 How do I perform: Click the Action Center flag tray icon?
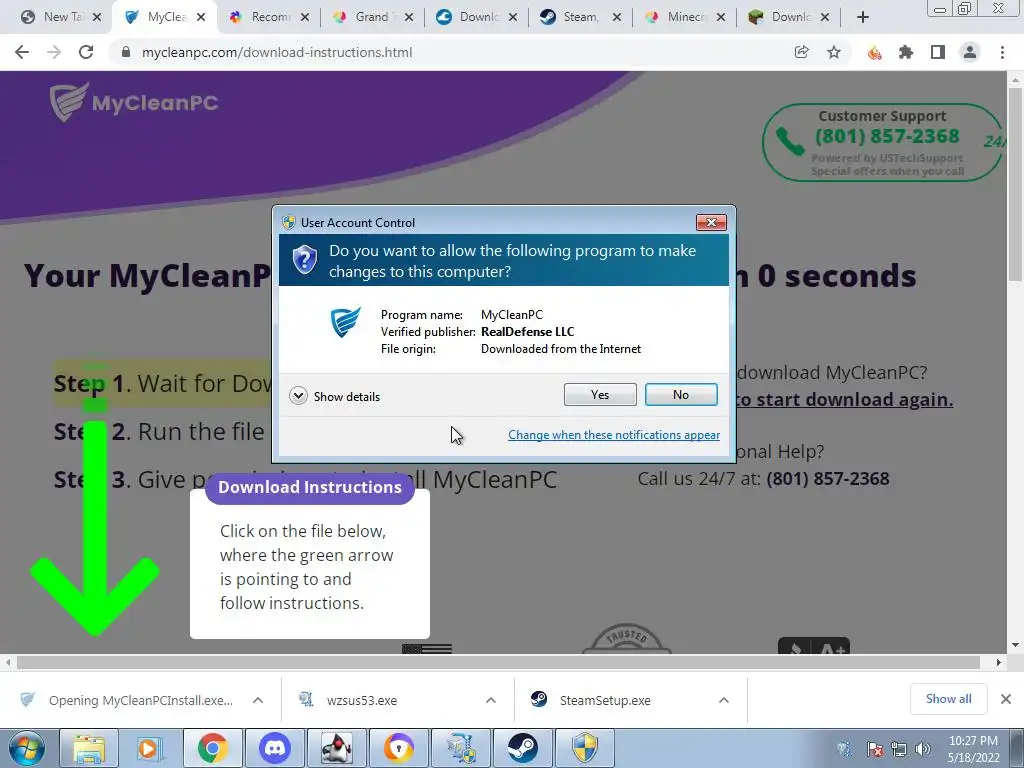click(874, 749)
